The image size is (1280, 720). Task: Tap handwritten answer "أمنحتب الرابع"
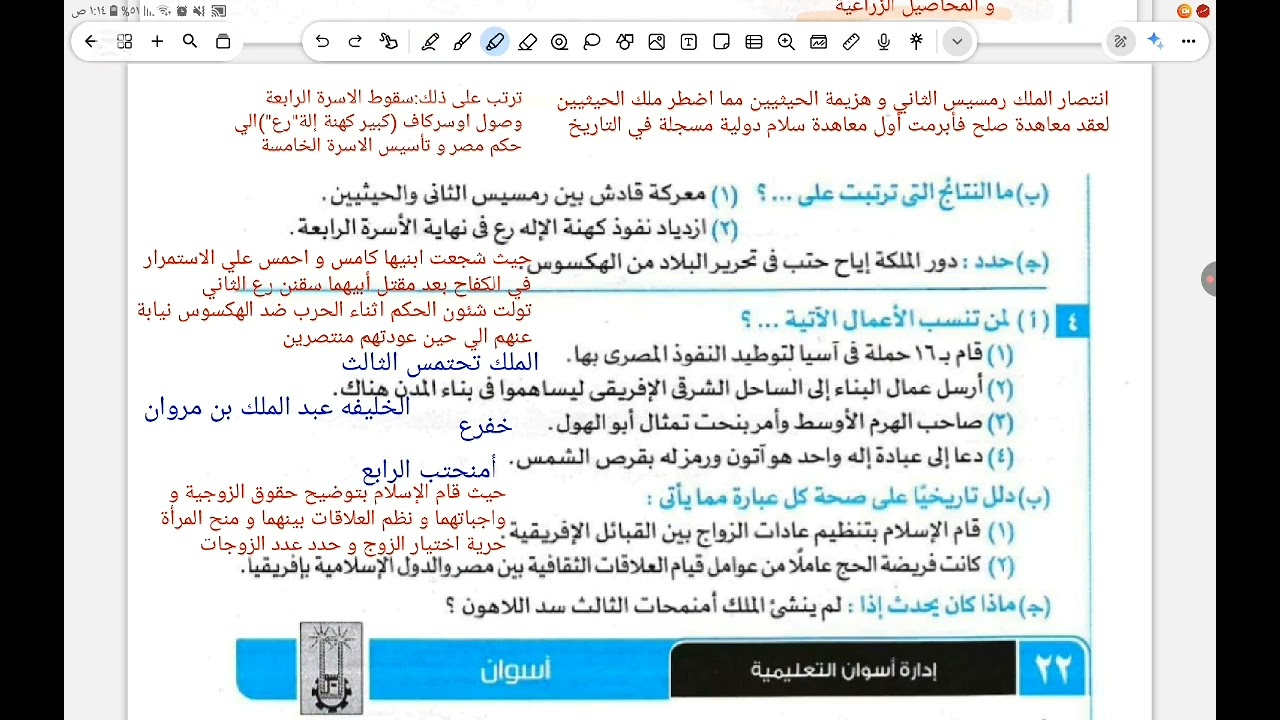point(429,469)
